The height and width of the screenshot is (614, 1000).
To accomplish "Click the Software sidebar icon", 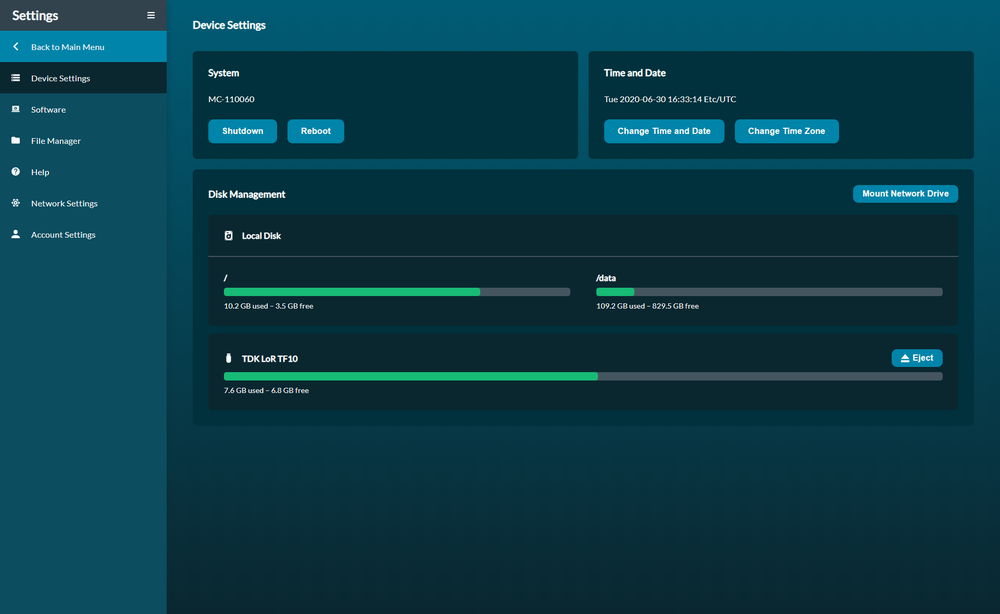I will pos(16,109).
